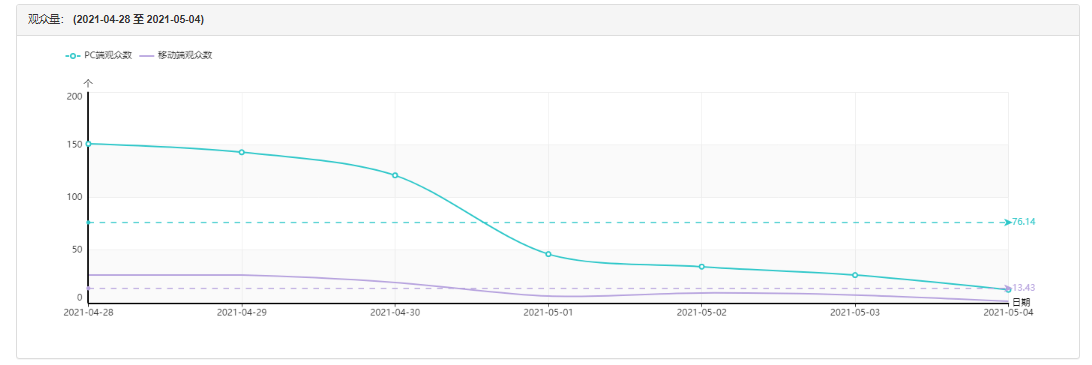
Task: Select the PC data point on 2021-04-29
Action: tap(242, 152)
